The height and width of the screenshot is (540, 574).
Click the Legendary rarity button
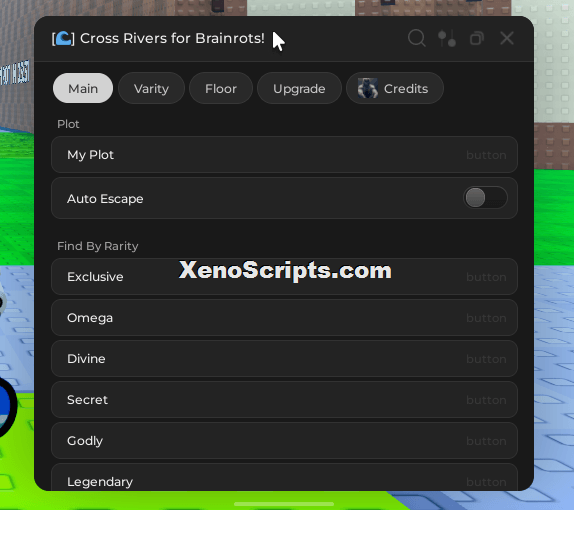click(x=284, y=477)
